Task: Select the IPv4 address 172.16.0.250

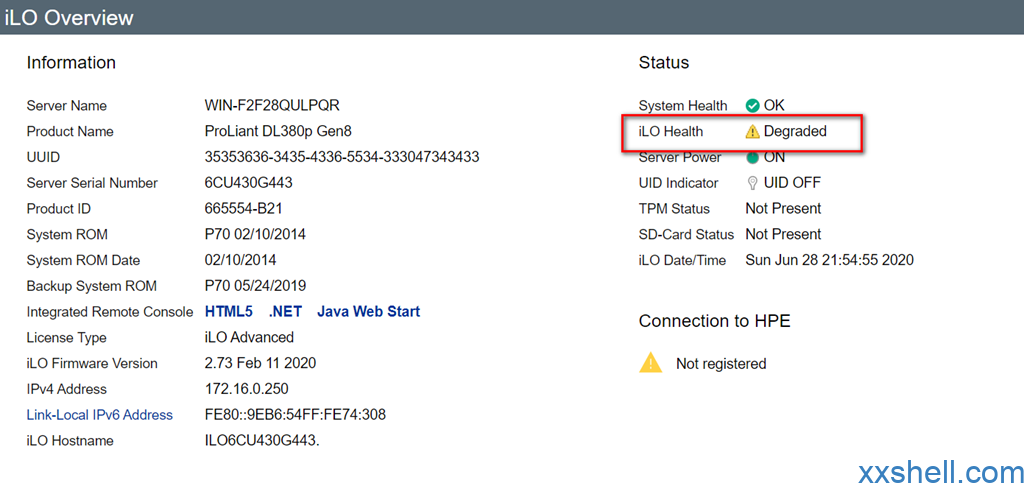Action: [x=247, y=389]
